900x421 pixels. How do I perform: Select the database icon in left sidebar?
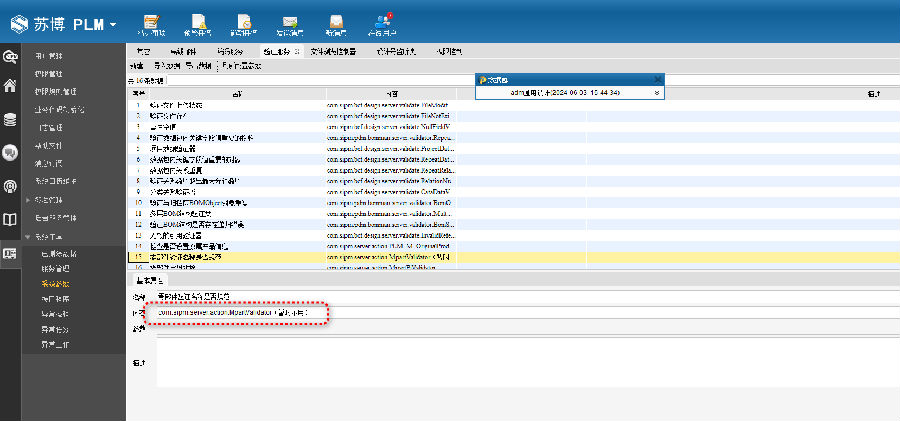10,120
